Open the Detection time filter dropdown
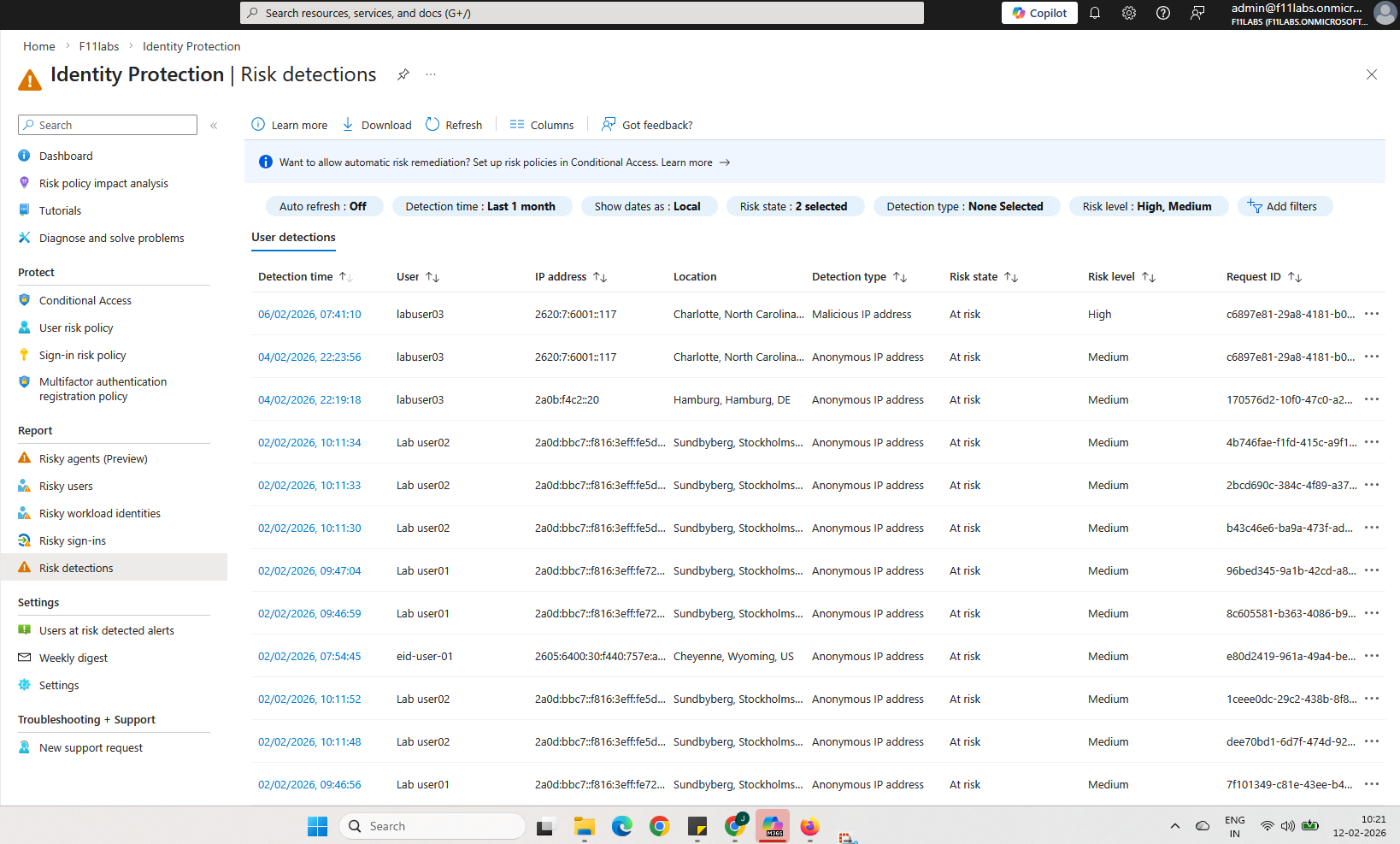1400x844 pixels. [x=480, y=206]
